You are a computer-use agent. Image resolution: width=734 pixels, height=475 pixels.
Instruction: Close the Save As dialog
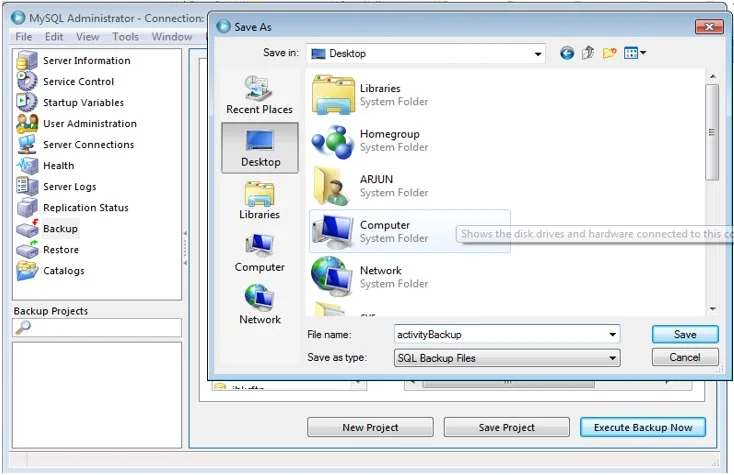(709, 27)
